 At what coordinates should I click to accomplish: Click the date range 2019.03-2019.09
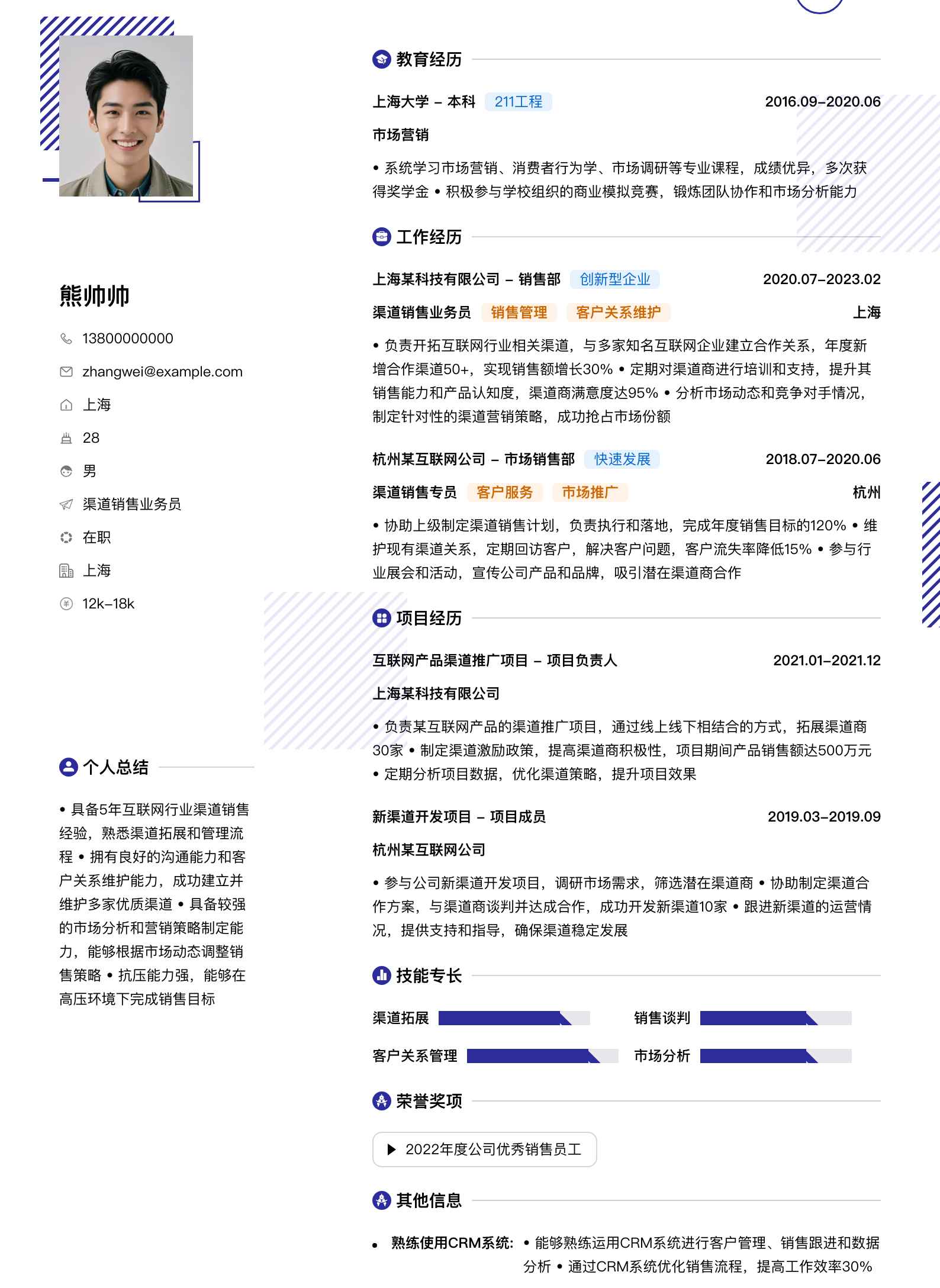point(824,817)
